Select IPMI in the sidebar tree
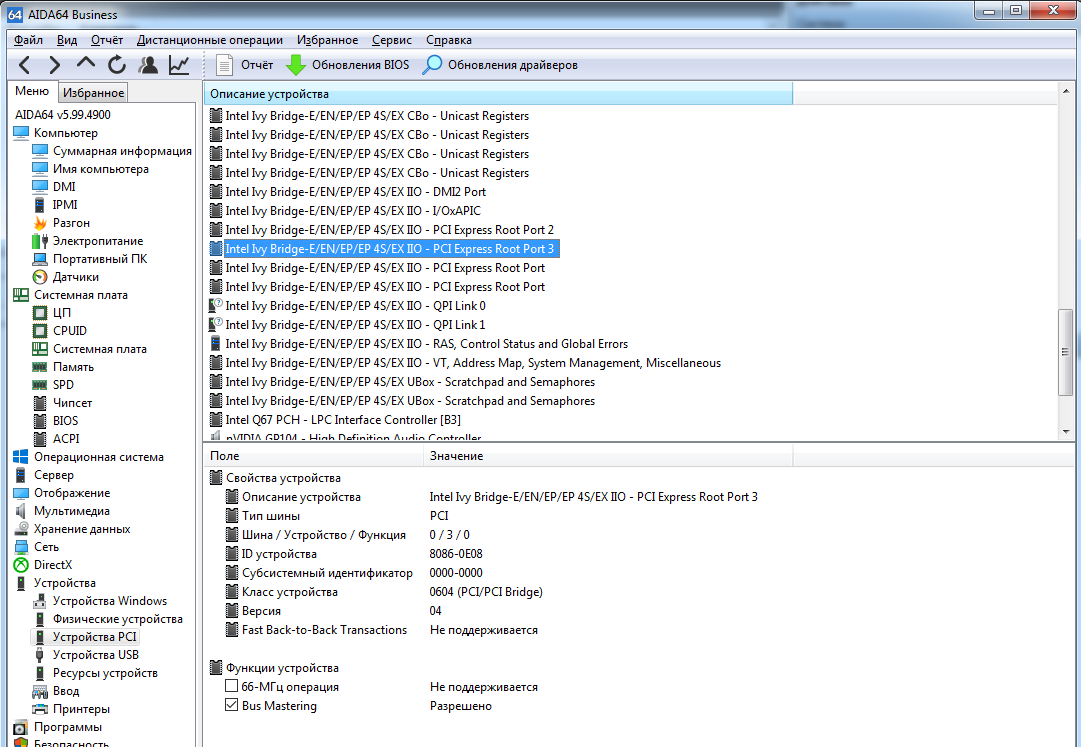The image size is (1081, 747). coord(65,205)
